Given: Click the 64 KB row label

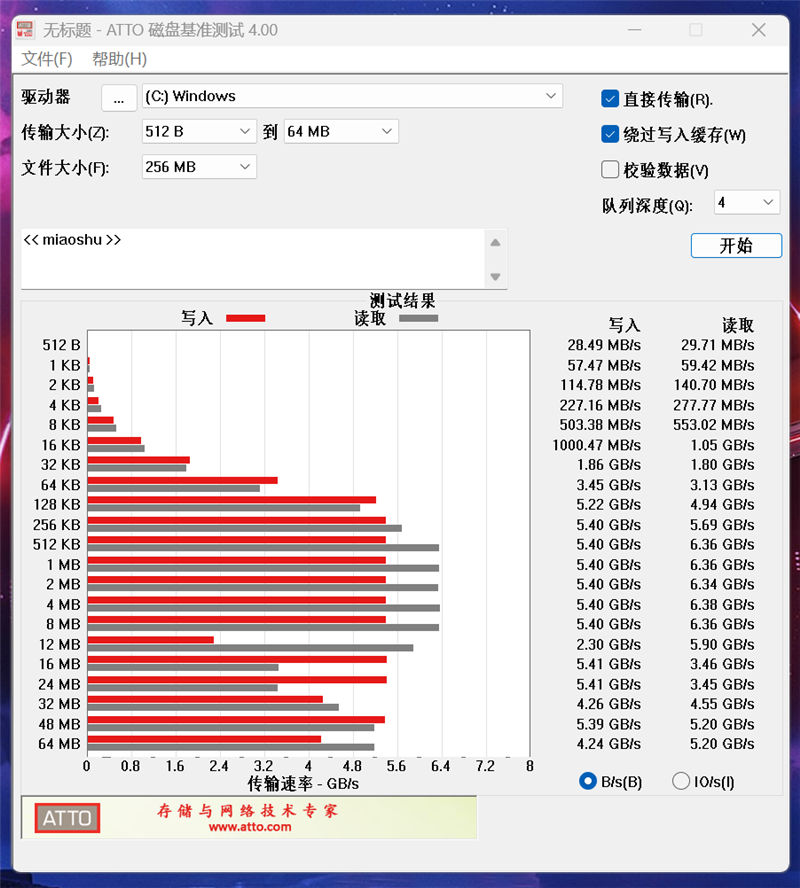Looking at the screenshot, I should click(61, 485).
